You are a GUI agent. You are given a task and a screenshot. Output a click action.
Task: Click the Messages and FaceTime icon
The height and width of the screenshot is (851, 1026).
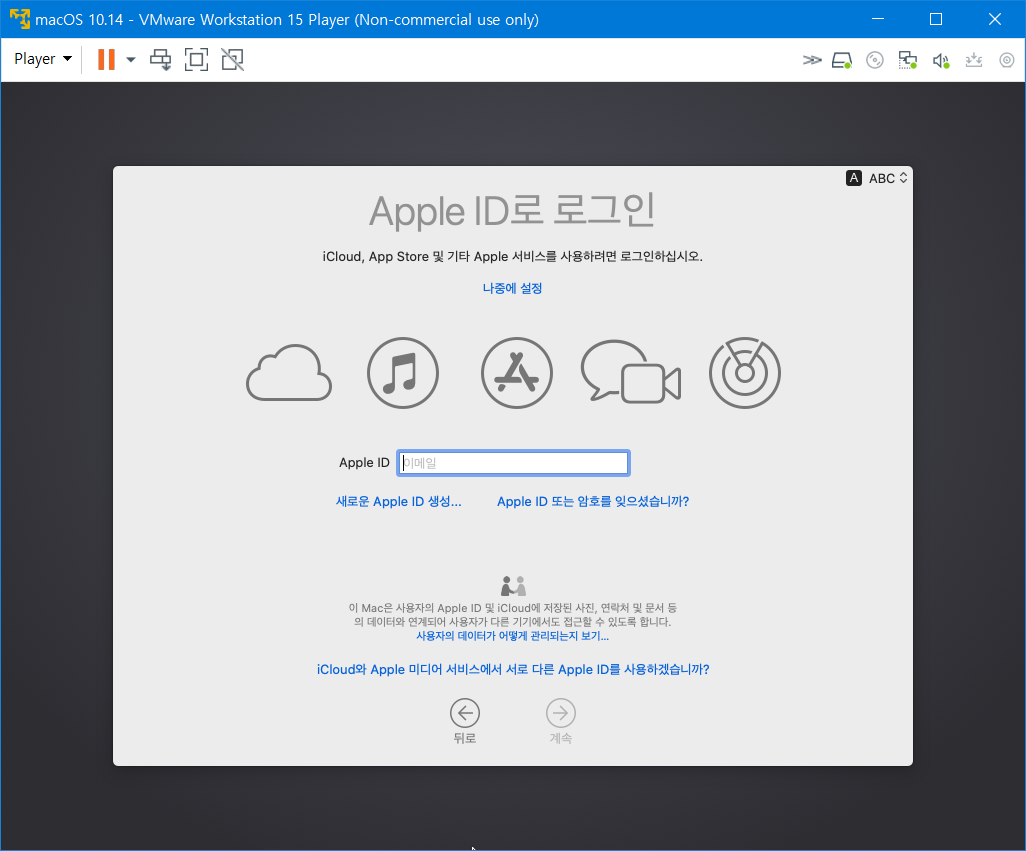click(x=631, y=372)
